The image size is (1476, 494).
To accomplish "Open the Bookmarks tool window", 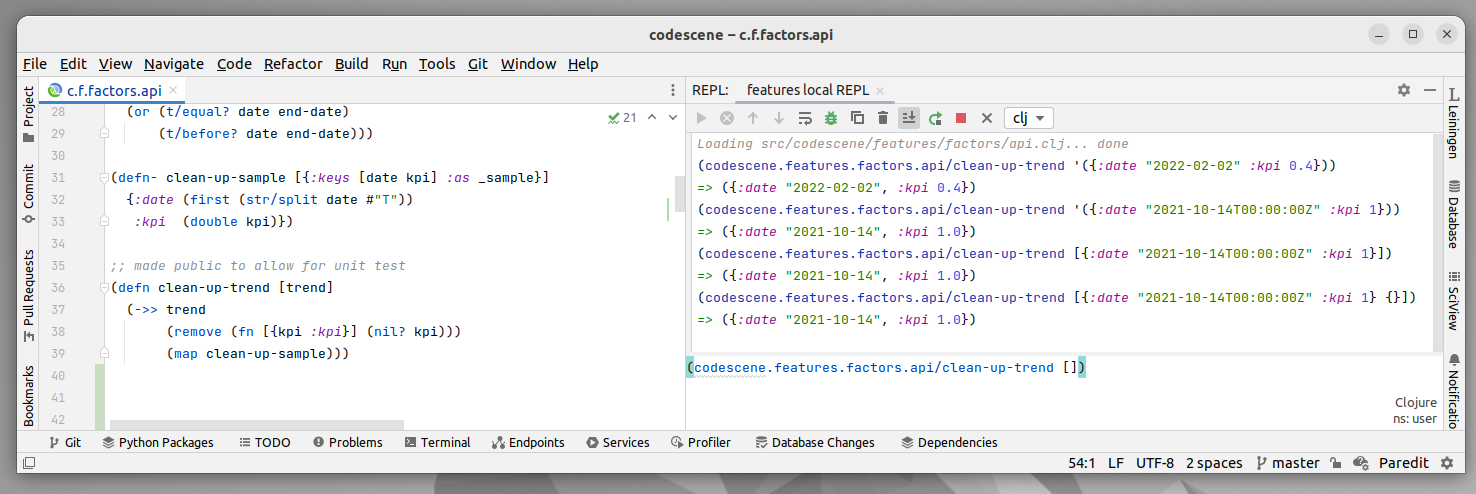I will pos(28,396).
